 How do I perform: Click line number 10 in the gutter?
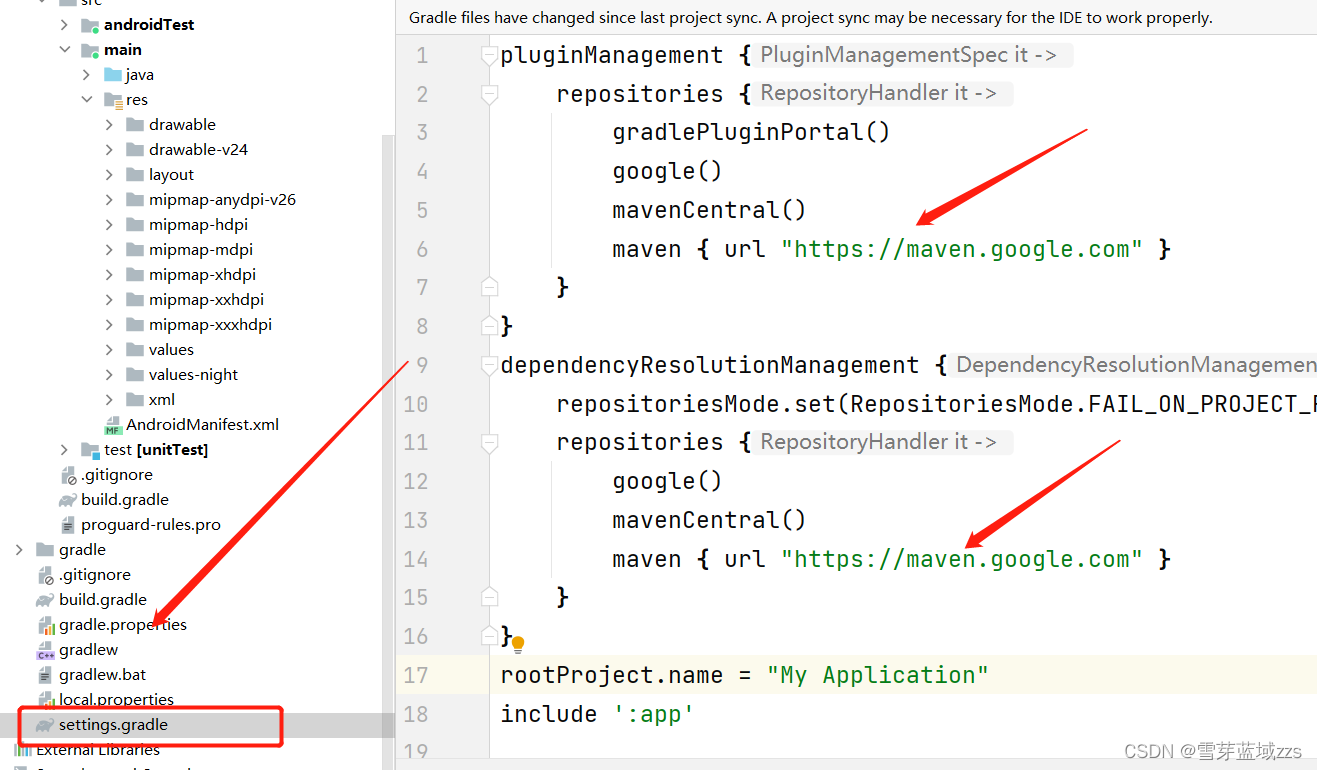(416, 404)
